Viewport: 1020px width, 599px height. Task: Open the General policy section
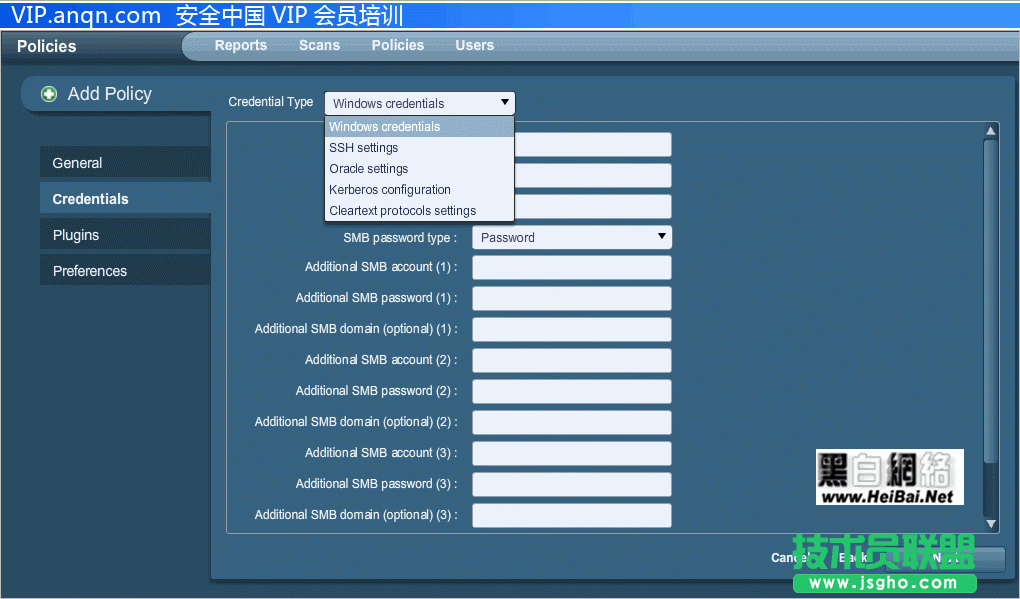click(x=78, y=163)
